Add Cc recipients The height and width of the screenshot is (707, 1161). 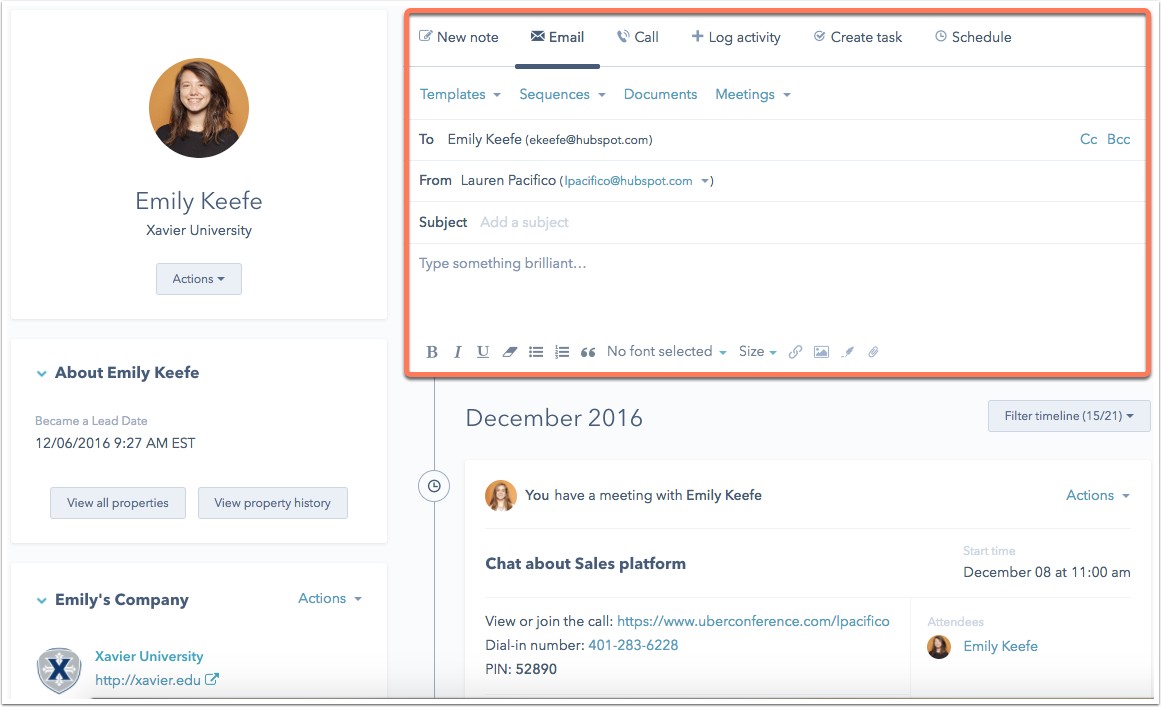tap(1088, 139)
